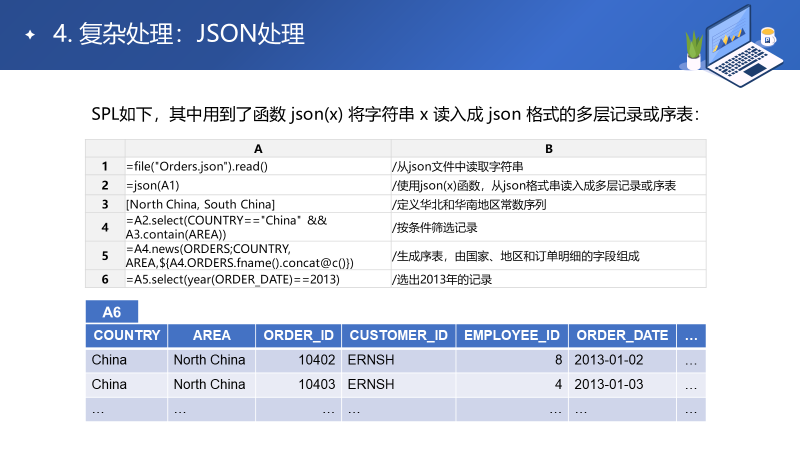Image resolution: width=800 pixels, height=450 pixels.
Task: Select the intro sentence starting 'SPL如下'
Action: [x=395, y=114]
